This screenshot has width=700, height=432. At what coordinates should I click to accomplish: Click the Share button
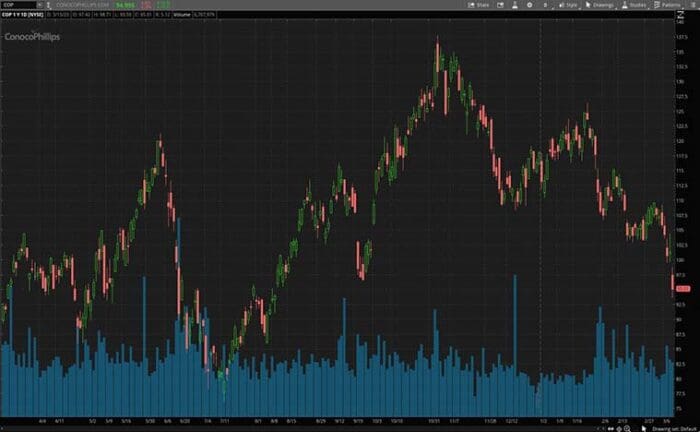(x=478, y=5)
